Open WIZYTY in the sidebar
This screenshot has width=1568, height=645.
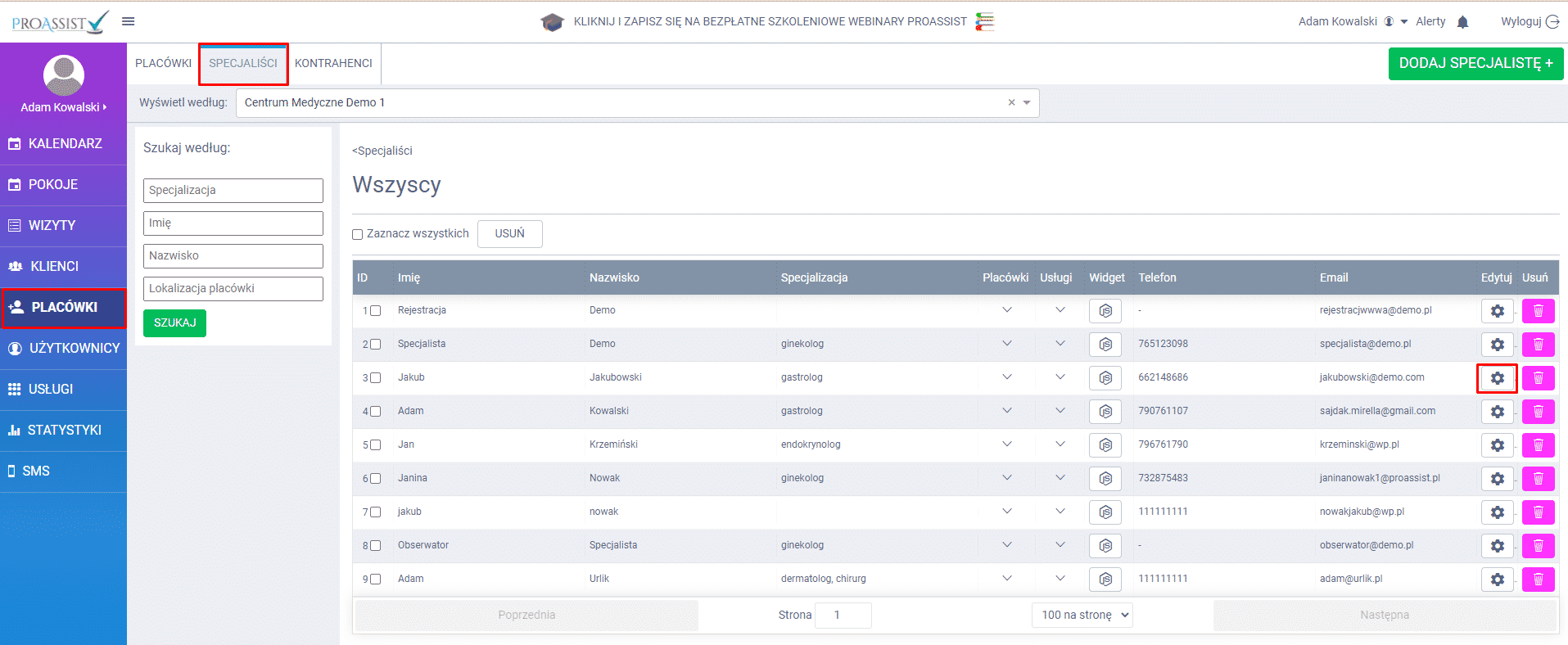coord(63,226)
